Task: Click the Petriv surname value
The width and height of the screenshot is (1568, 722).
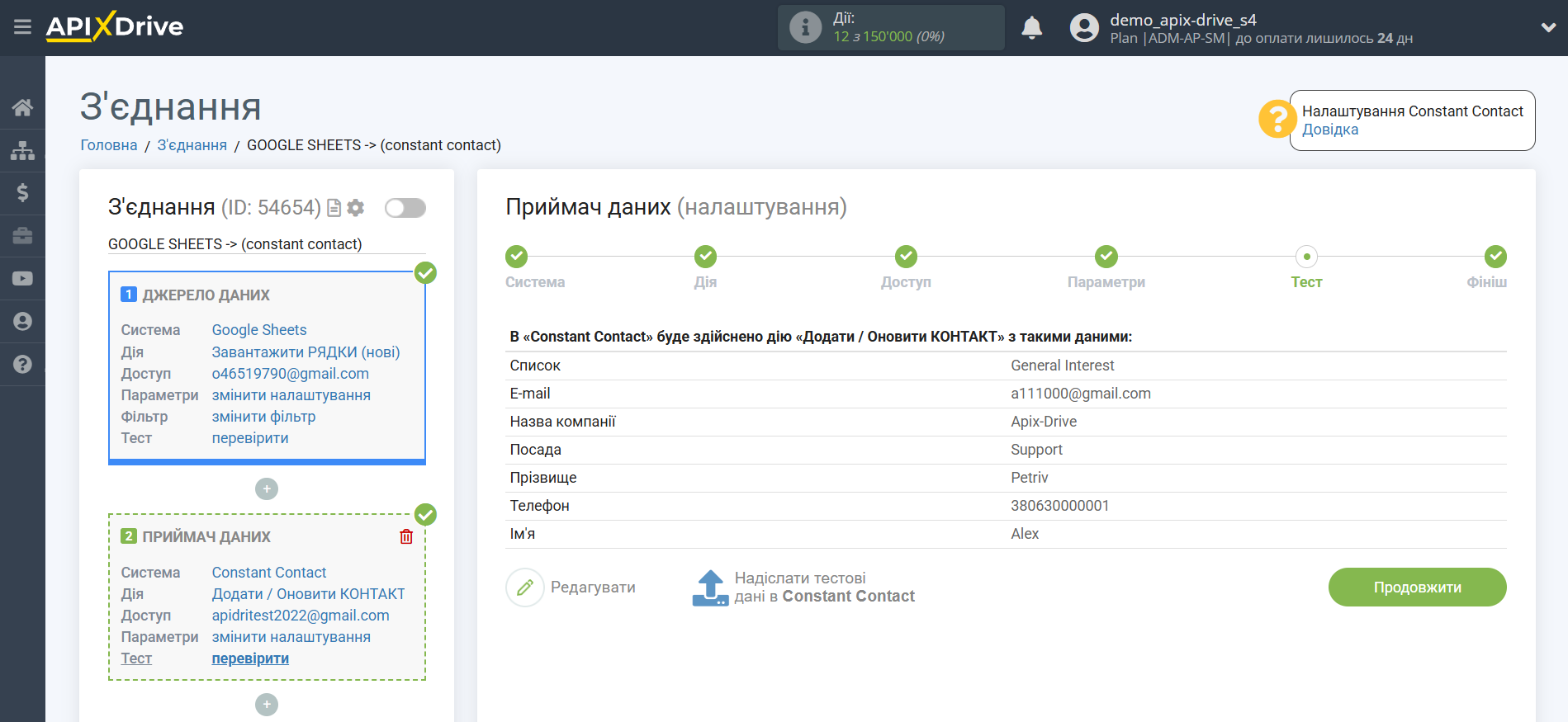Action: coord(1030,478)
